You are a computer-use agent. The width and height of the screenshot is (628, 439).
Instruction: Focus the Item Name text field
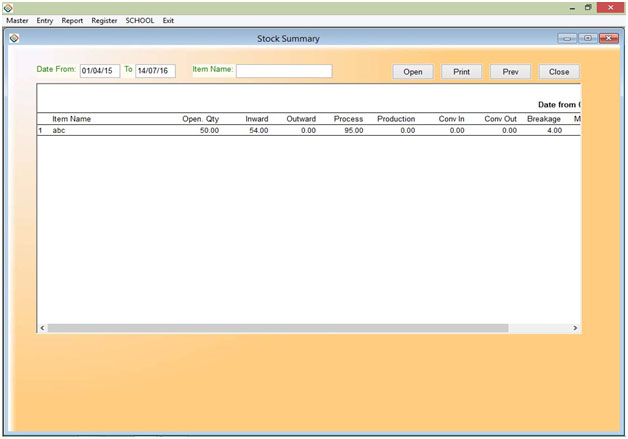tap(284, 71)
